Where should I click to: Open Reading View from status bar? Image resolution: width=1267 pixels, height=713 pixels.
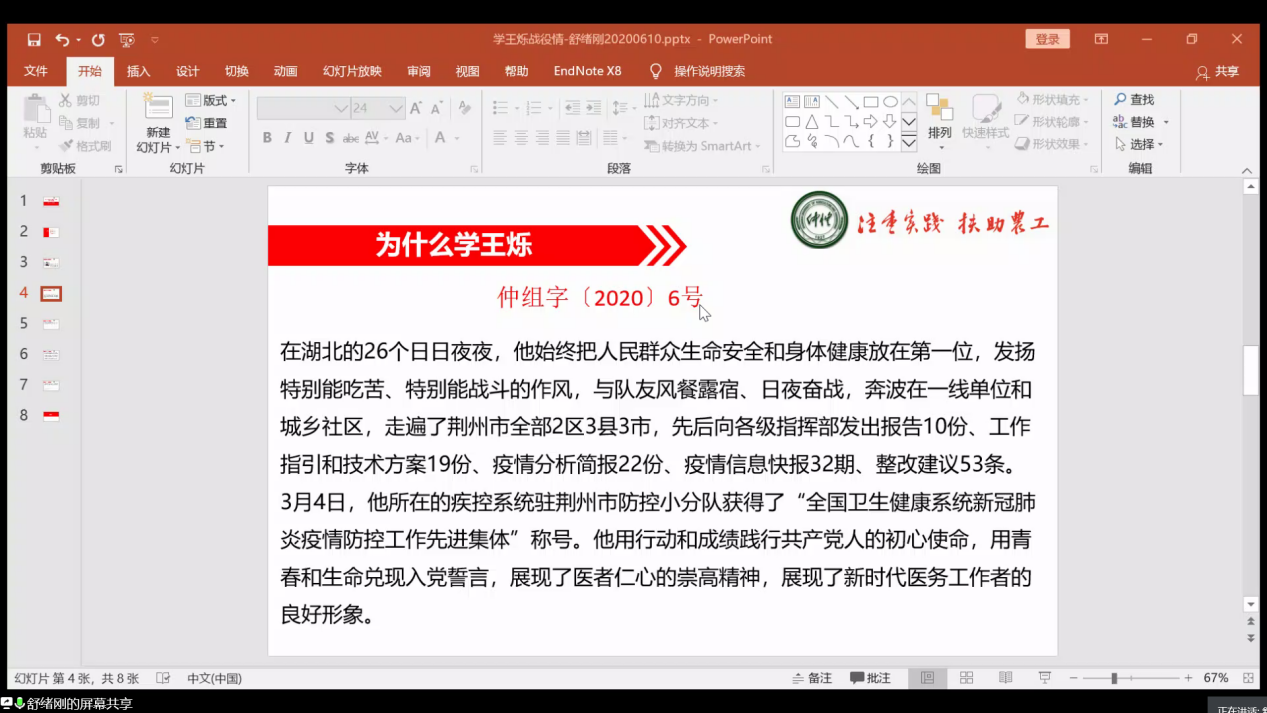1005,678
